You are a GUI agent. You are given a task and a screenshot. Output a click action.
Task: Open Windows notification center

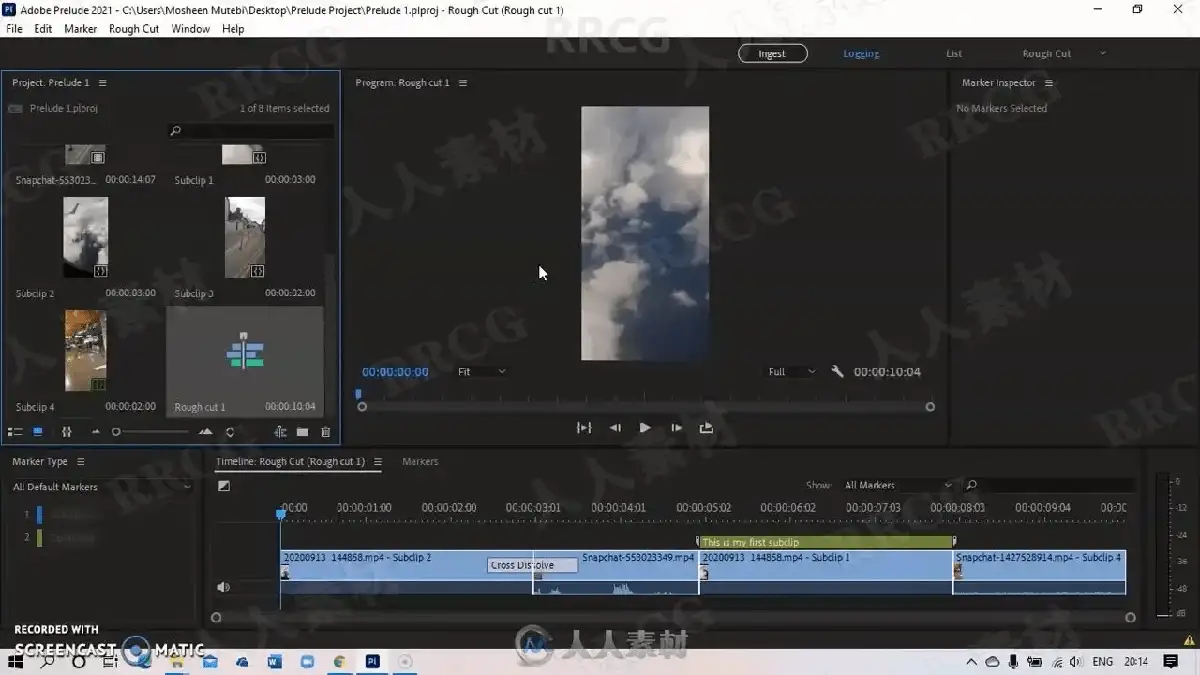[x=1171, y=662]
